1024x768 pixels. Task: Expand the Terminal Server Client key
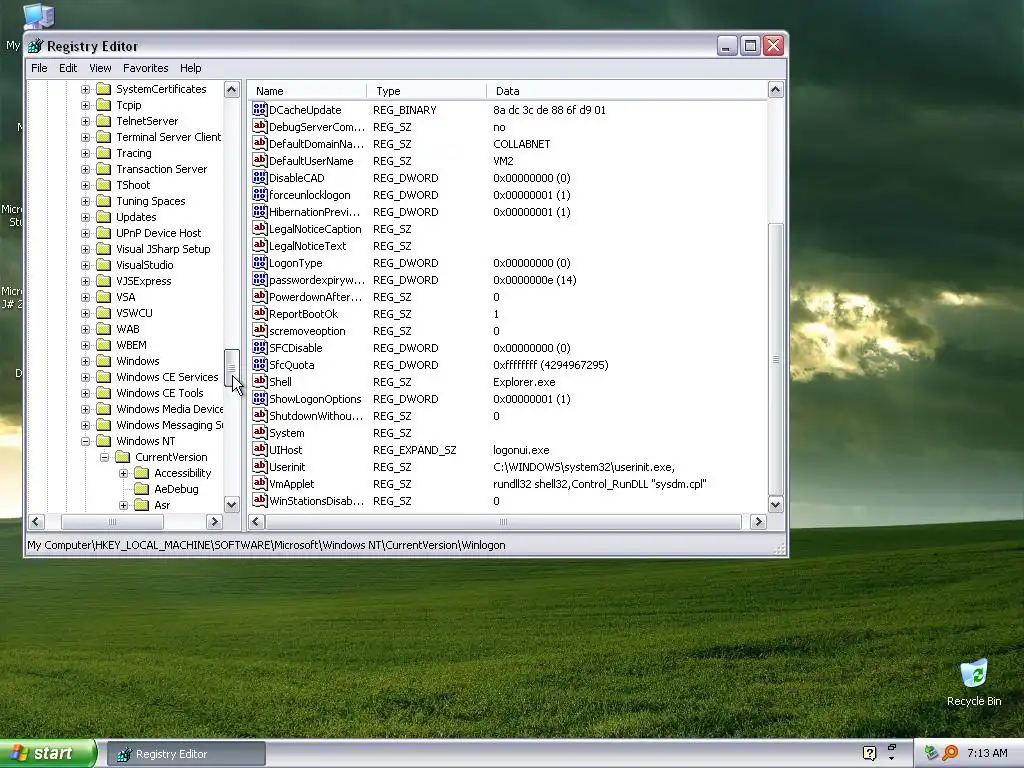point(86,137)
